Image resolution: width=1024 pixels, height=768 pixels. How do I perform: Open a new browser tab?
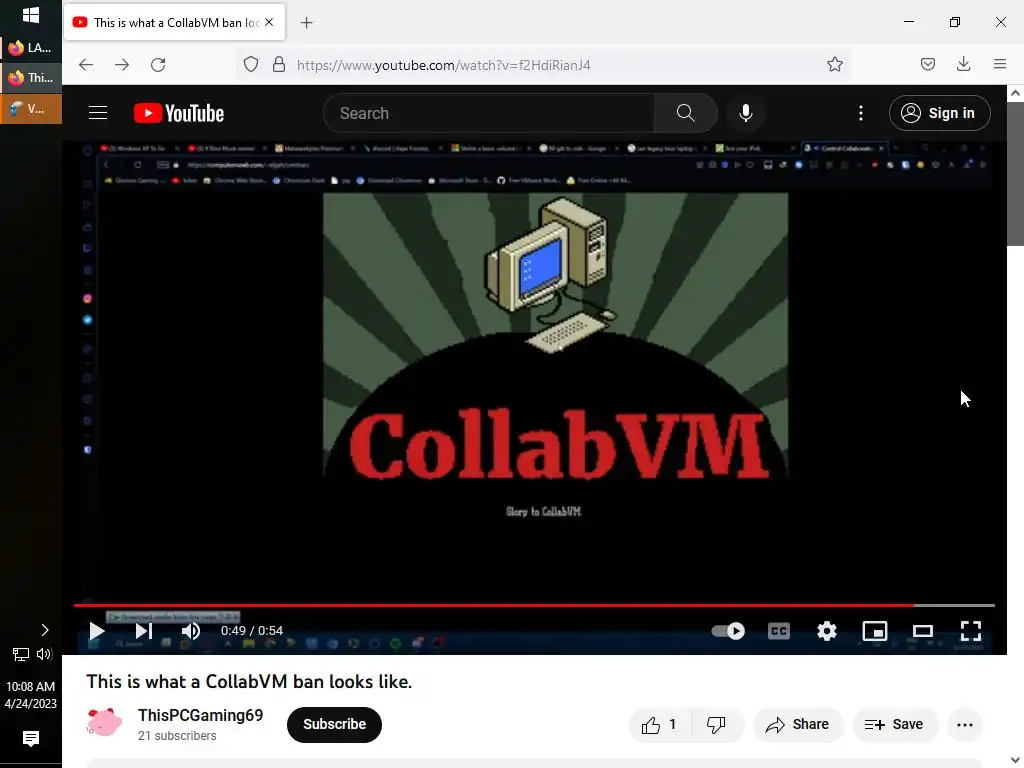[x=306, y=23]
